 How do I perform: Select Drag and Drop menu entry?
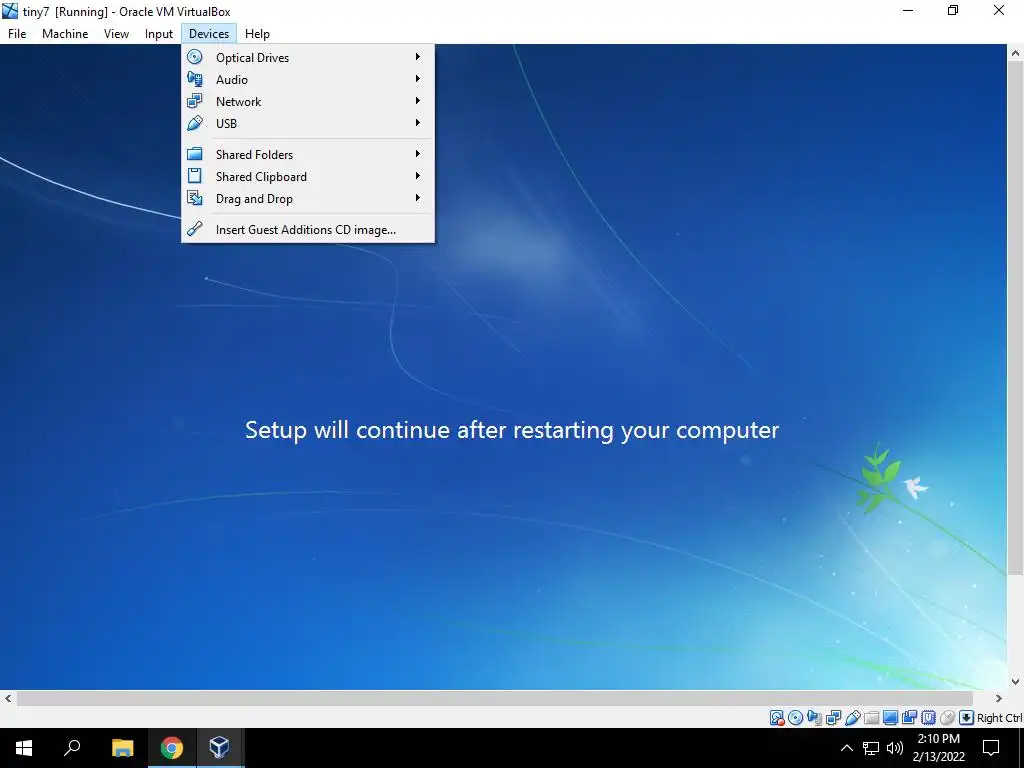[308, 198]
